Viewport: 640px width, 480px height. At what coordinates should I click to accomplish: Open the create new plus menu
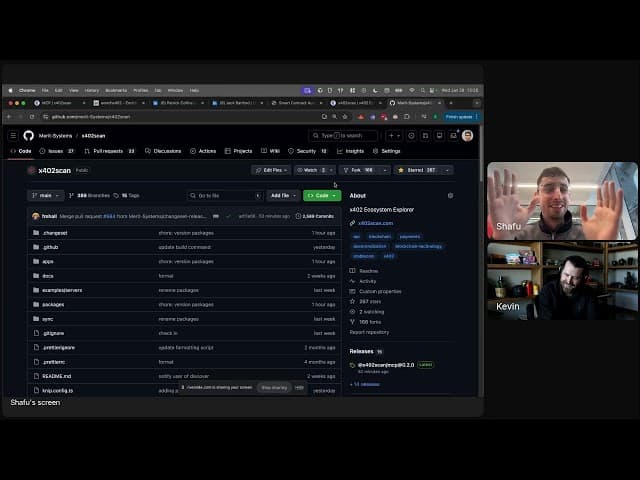coord(394,136)
